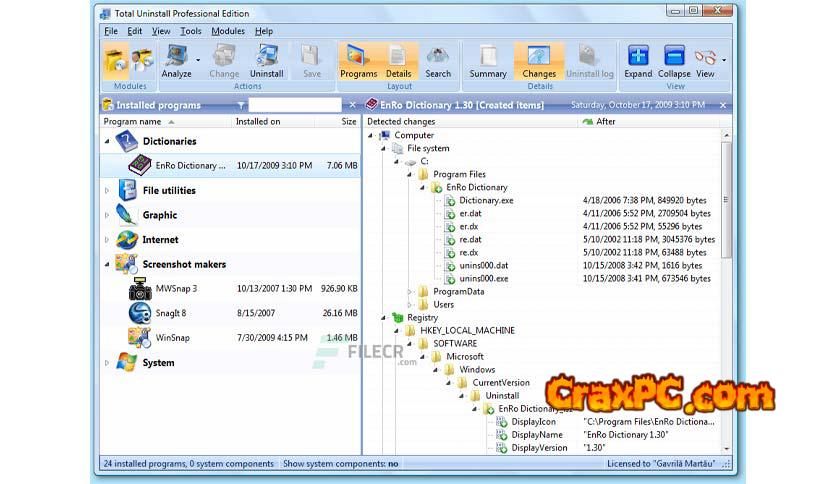Collapse the Dictionaries group
The height and width of the screenshot is (484, 836).
point(107,141)
